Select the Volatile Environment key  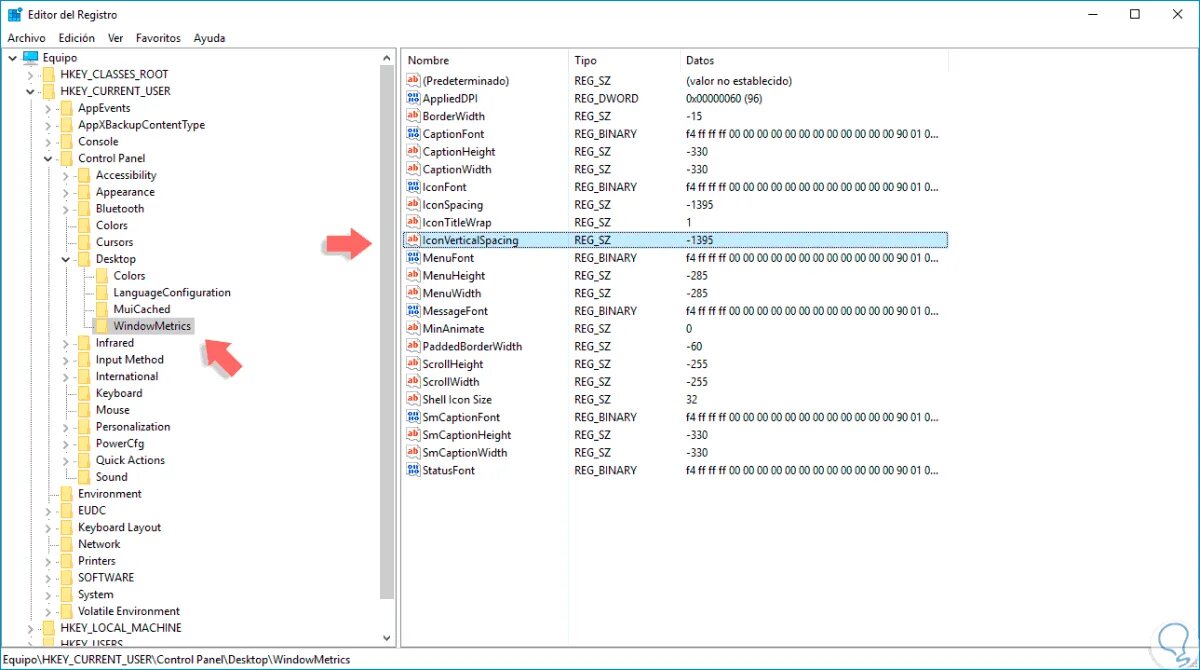point(129,611)
